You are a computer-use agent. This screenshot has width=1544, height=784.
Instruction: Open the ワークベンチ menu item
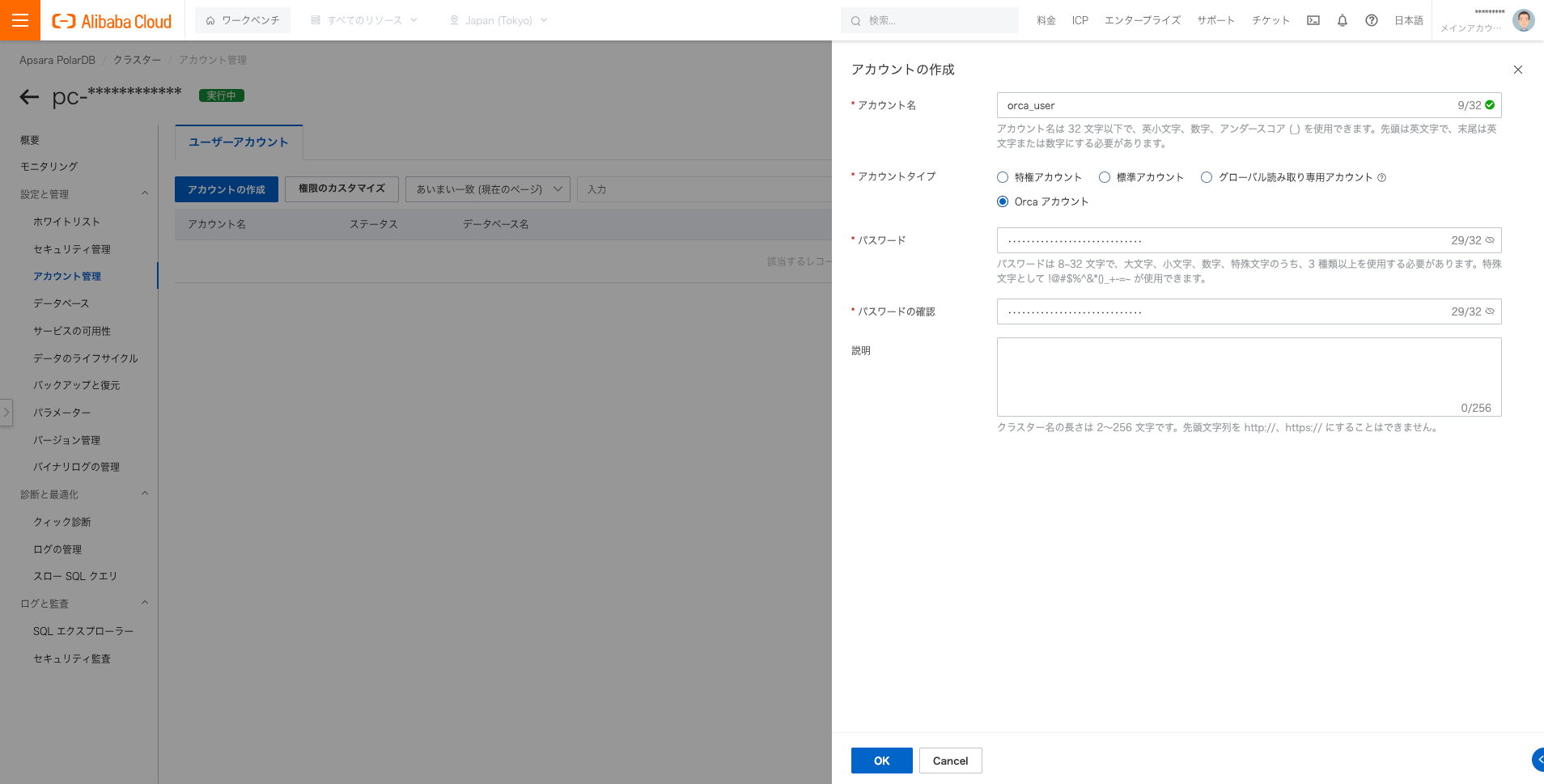243,20
